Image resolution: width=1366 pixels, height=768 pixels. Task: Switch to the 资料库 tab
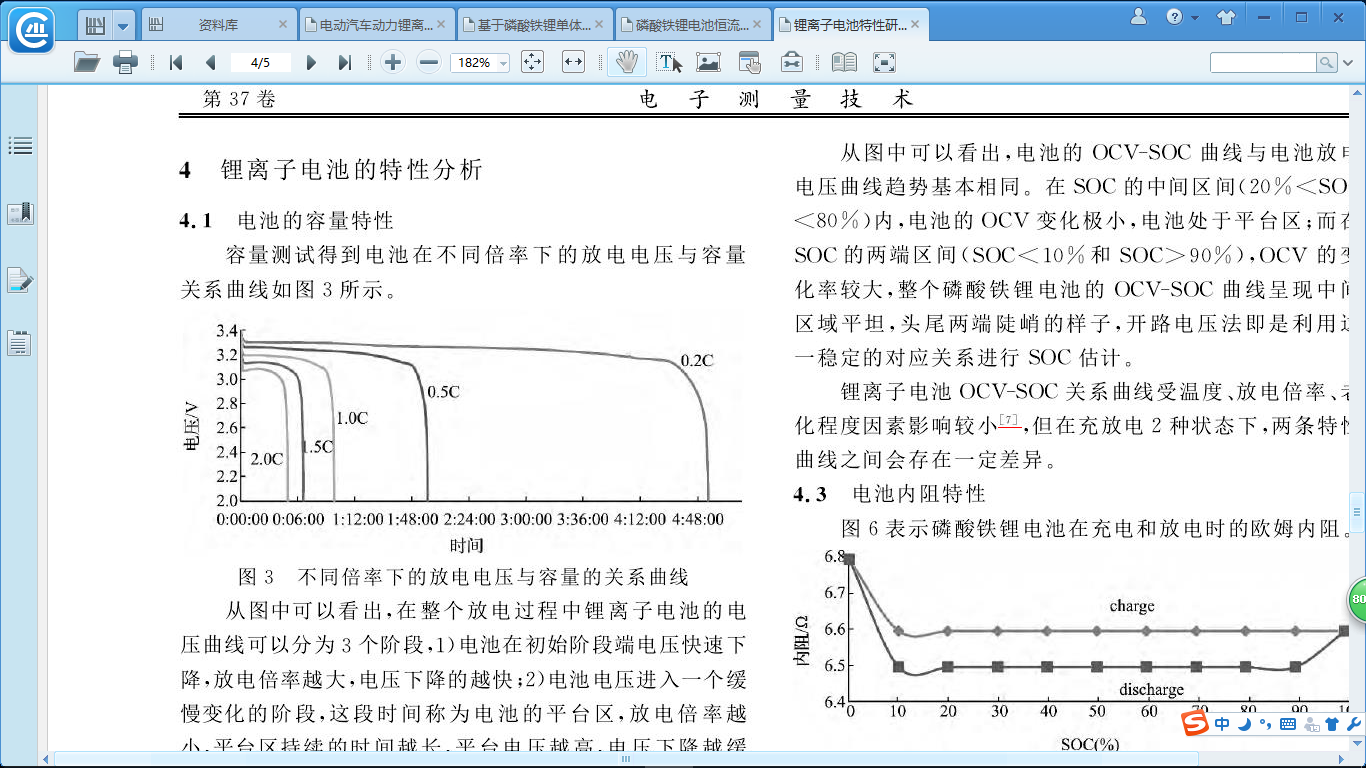pos(218,24)
